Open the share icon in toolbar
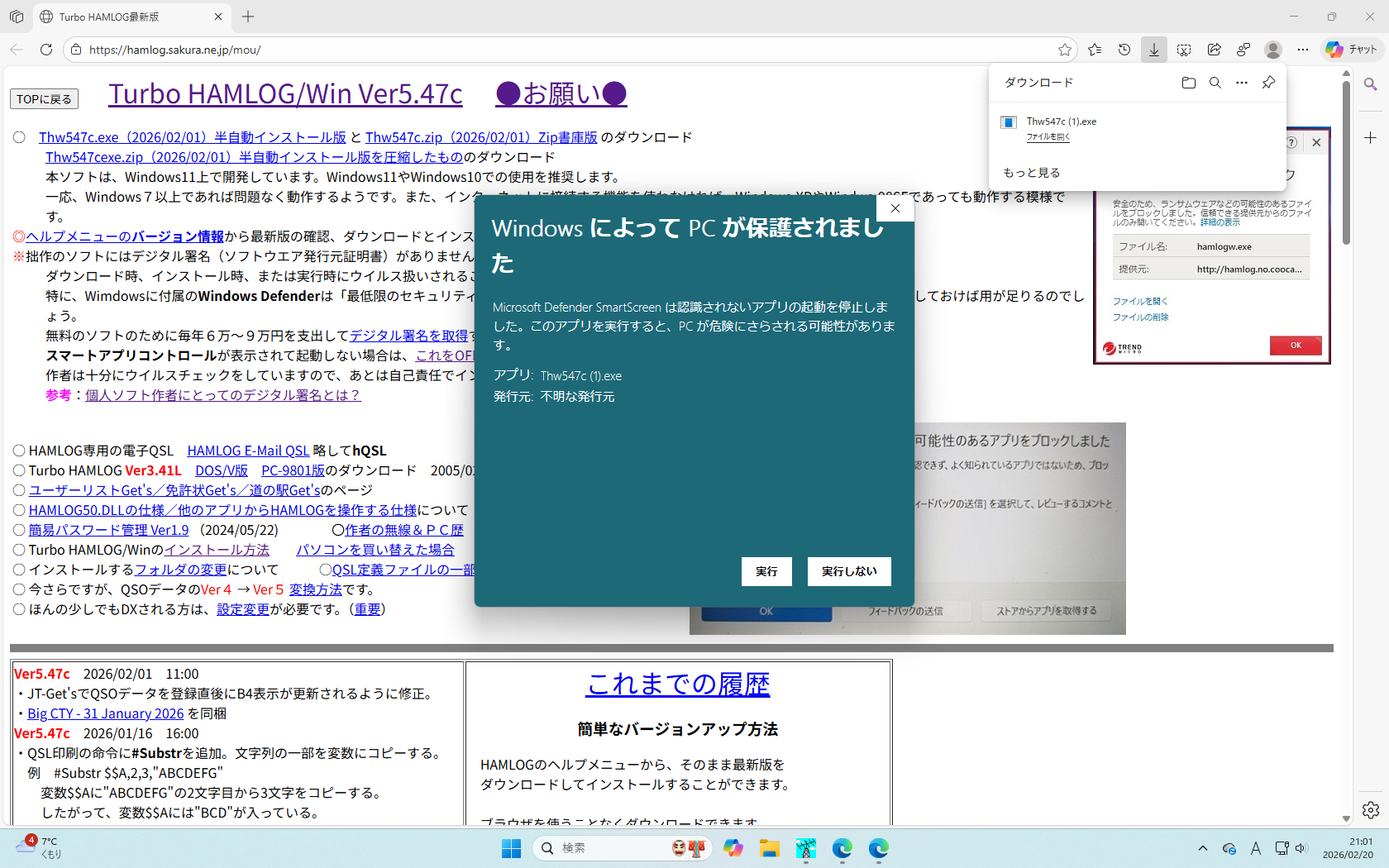 [x=1214, y=50]
